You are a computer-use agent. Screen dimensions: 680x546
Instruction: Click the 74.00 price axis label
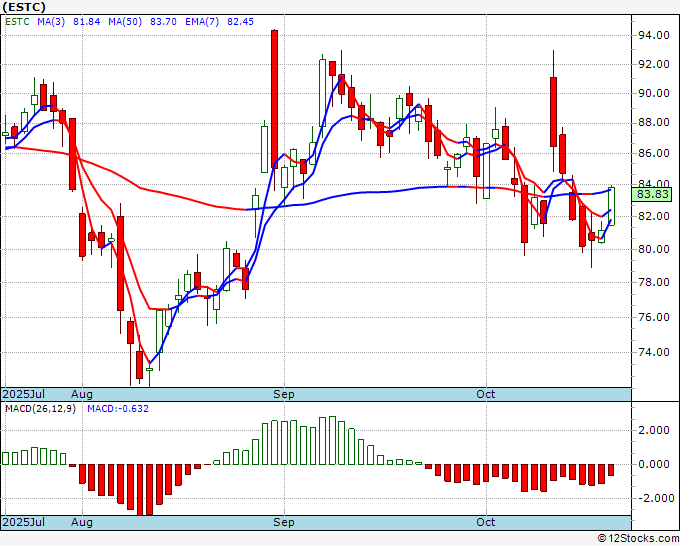pos(654,352)
